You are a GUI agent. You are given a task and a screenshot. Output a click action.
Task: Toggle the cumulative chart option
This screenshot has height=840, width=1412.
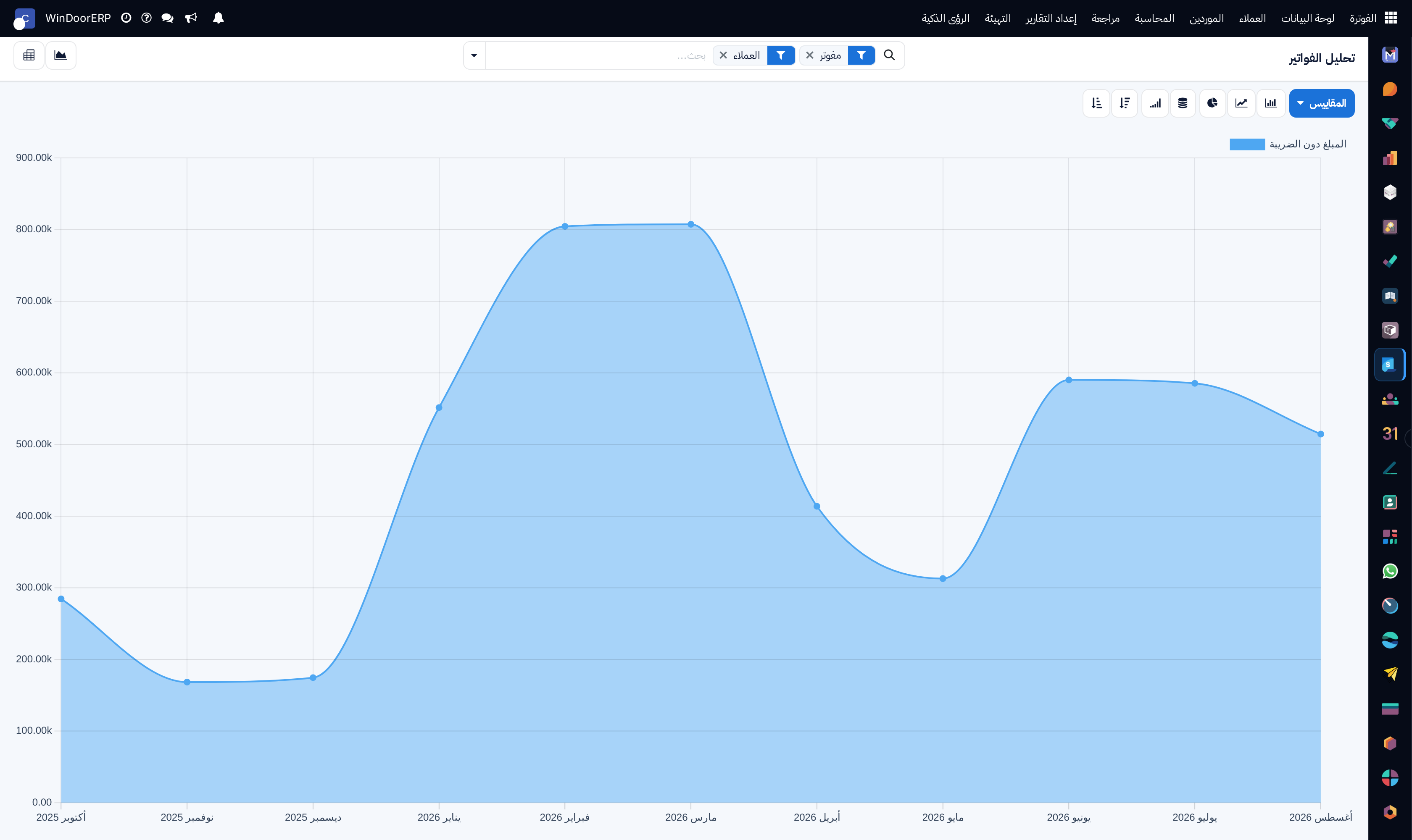coord(1155,103)
